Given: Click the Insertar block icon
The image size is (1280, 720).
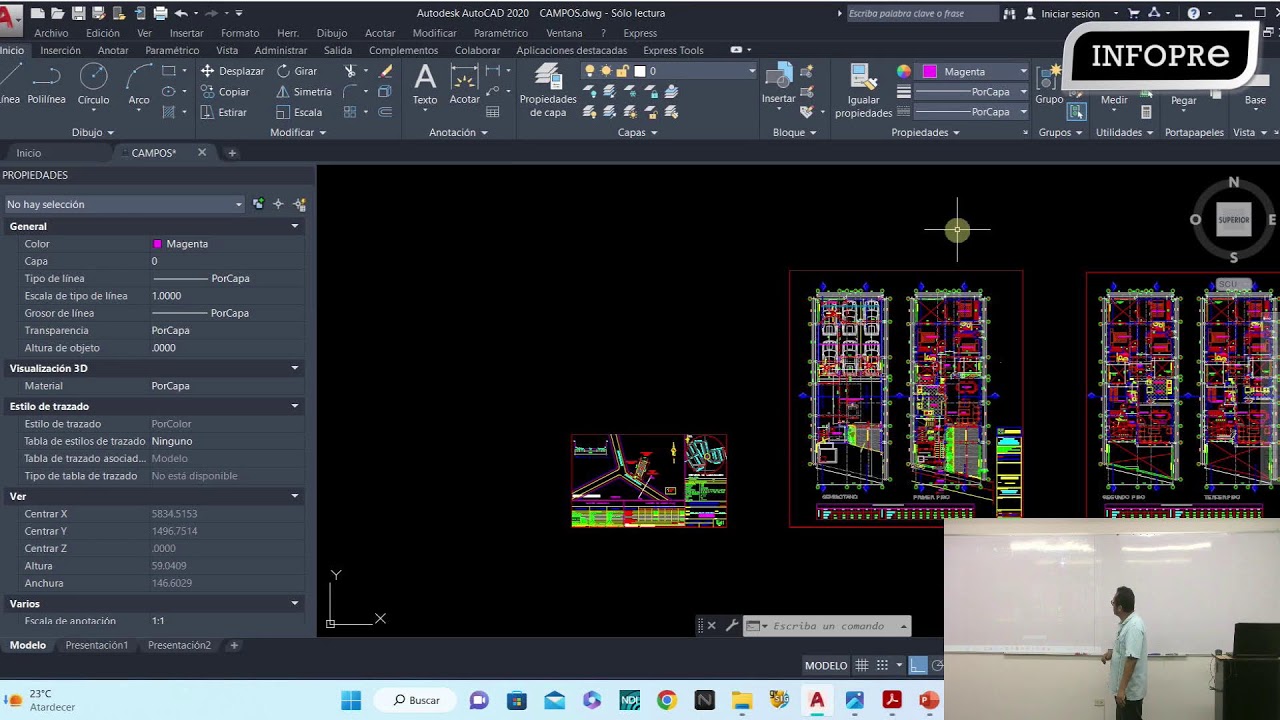Looking at the screenshot, I should 778,84.
